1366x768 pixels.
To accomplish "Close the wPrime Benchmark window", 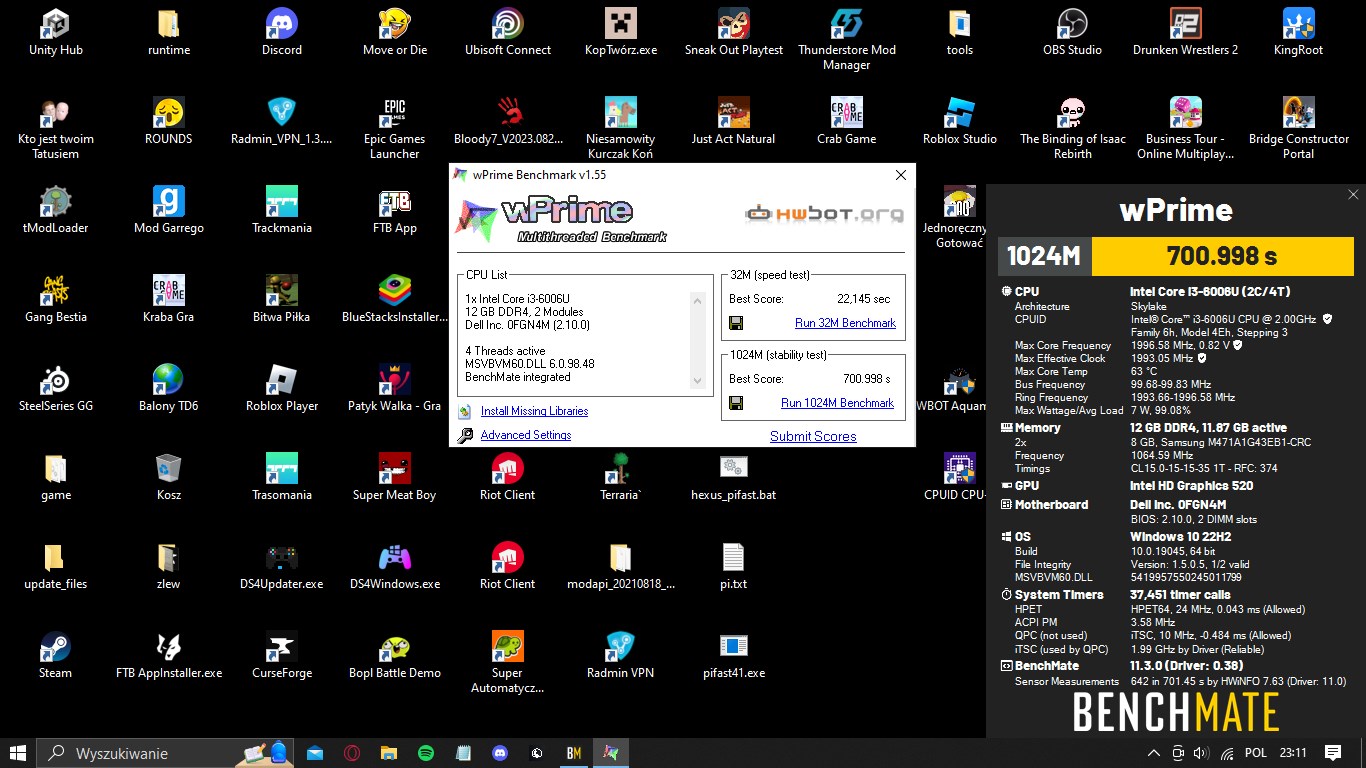I will pyautogui.click(x=901, y=175).
